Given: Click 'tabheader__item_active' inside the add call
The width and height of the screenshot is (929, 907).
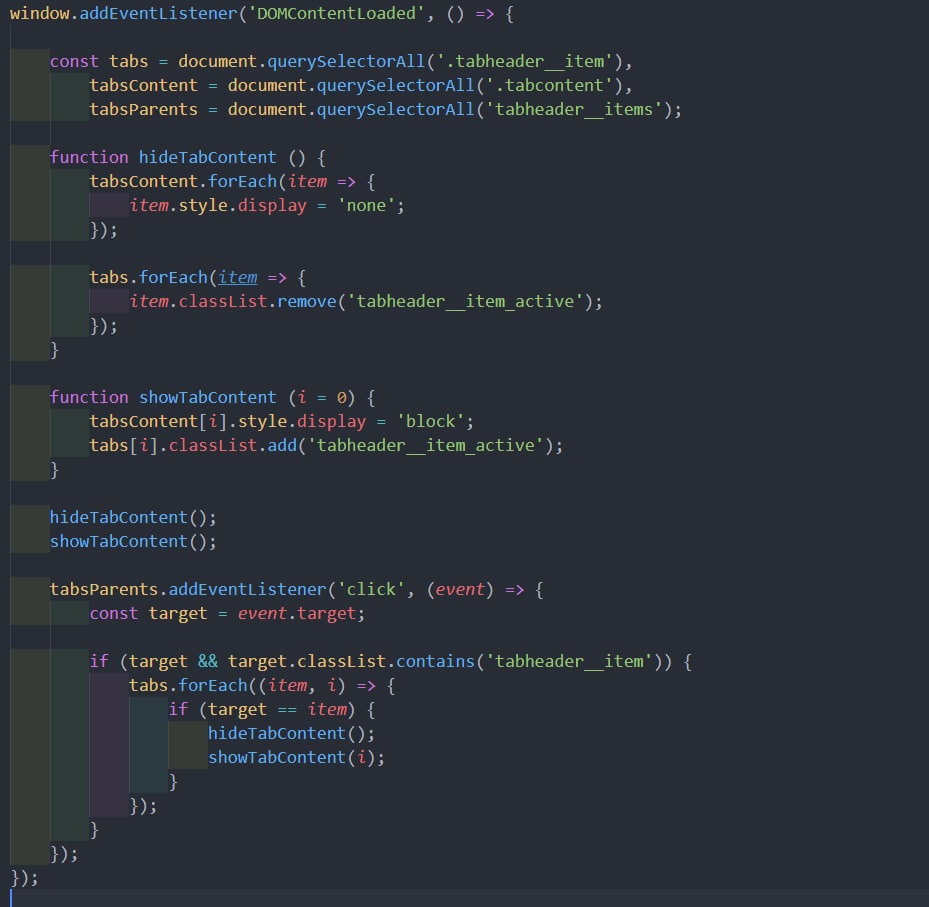Looking at the screenshot, I should (x=425, y=446).
